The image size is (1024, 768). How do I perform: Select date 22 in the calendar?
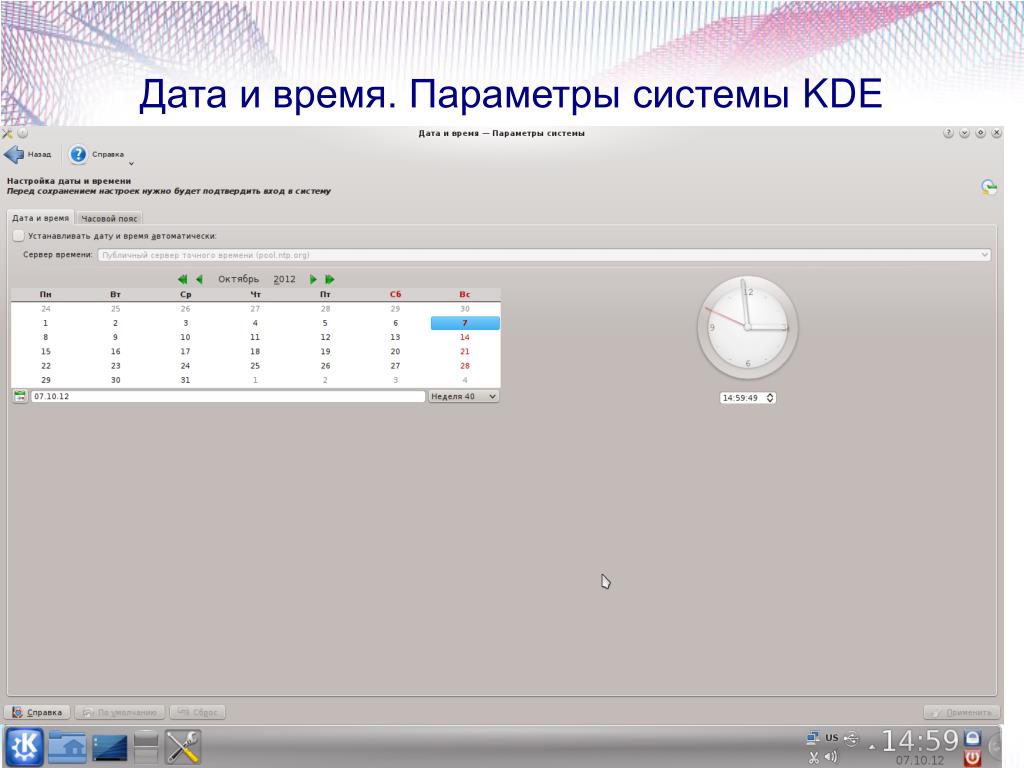click(46, 366)
